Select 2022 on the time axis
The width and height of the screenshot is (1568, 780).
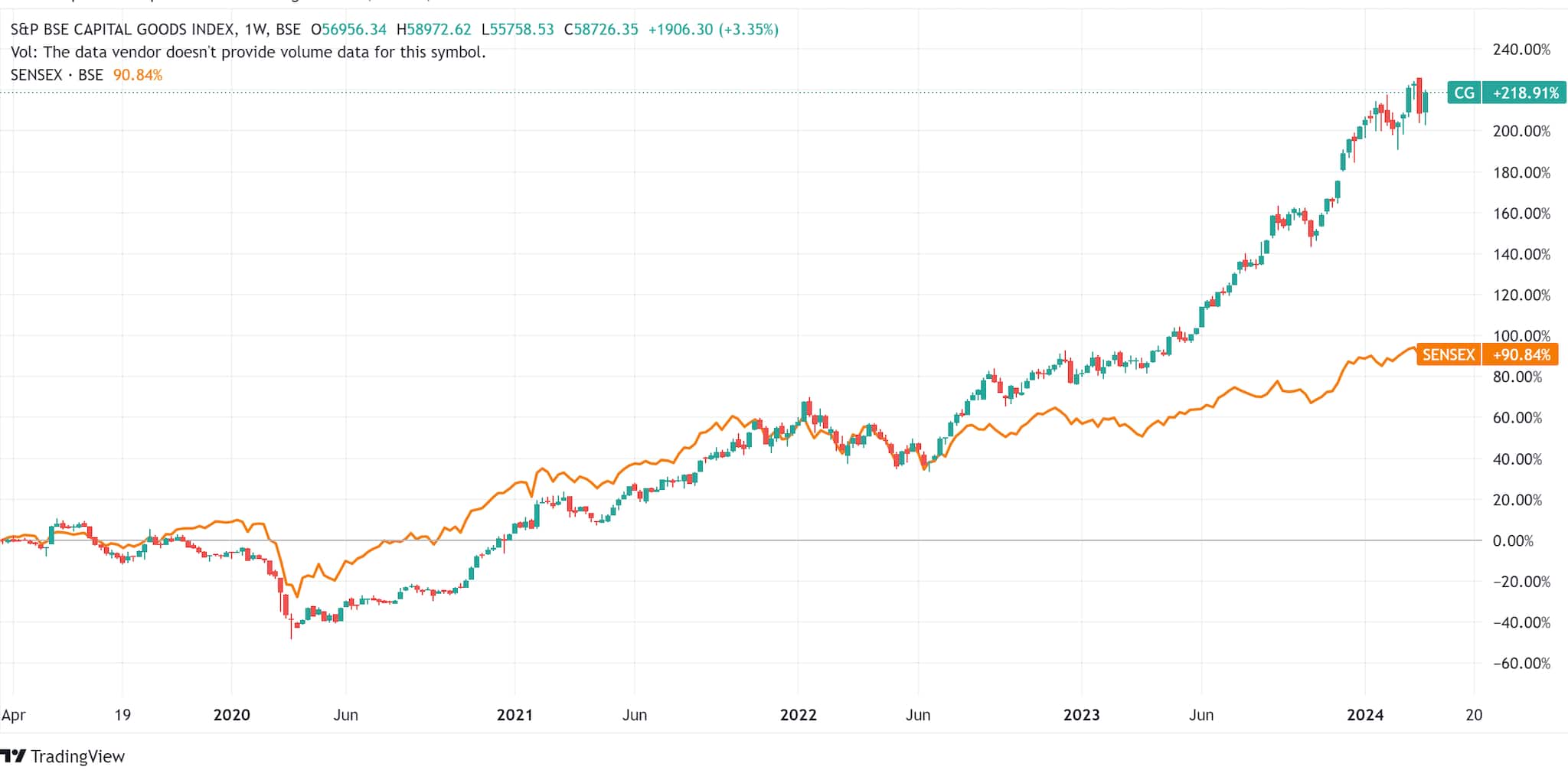tap(798, 715)
